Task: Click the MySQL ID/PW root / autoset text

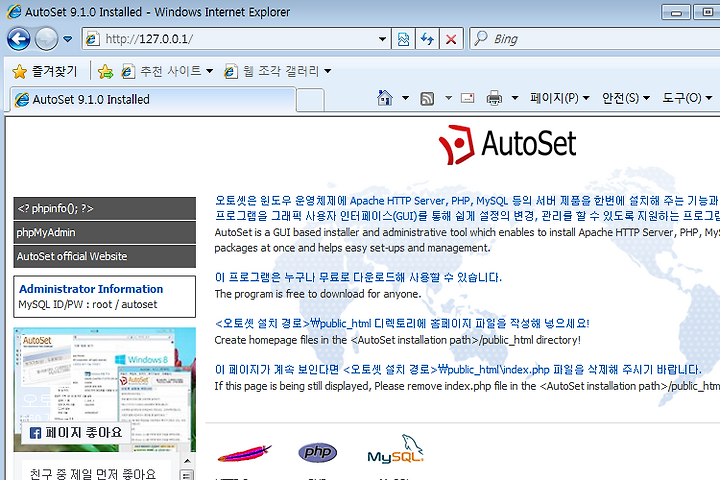Action: click(88, 305)
